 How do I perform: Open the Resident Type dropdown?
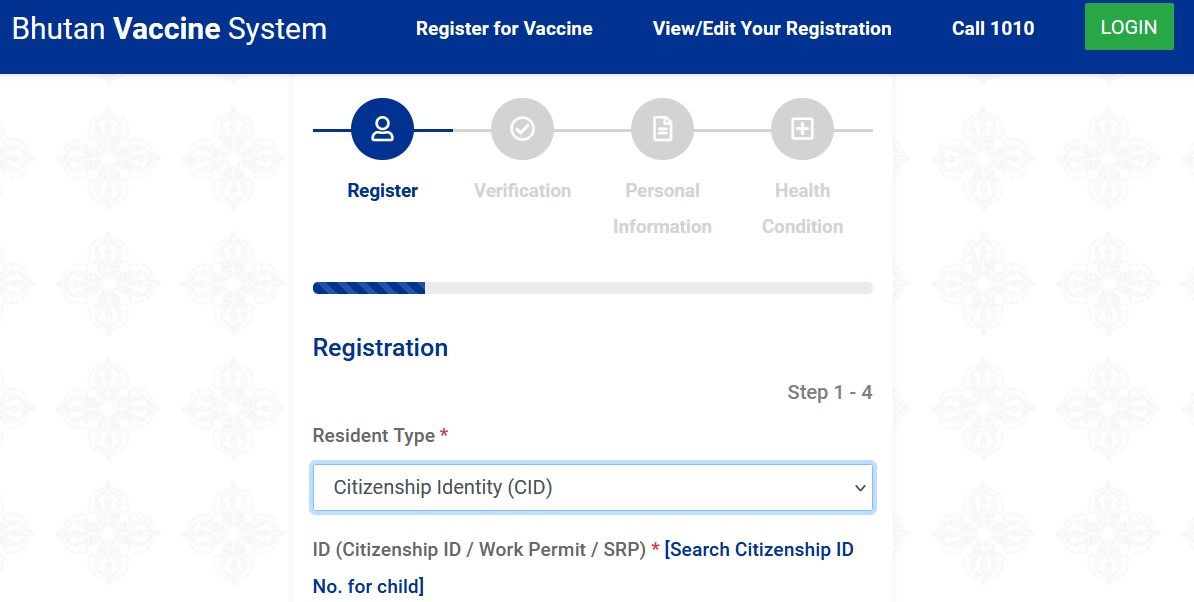pyautogui.click(x=593, y=488)
